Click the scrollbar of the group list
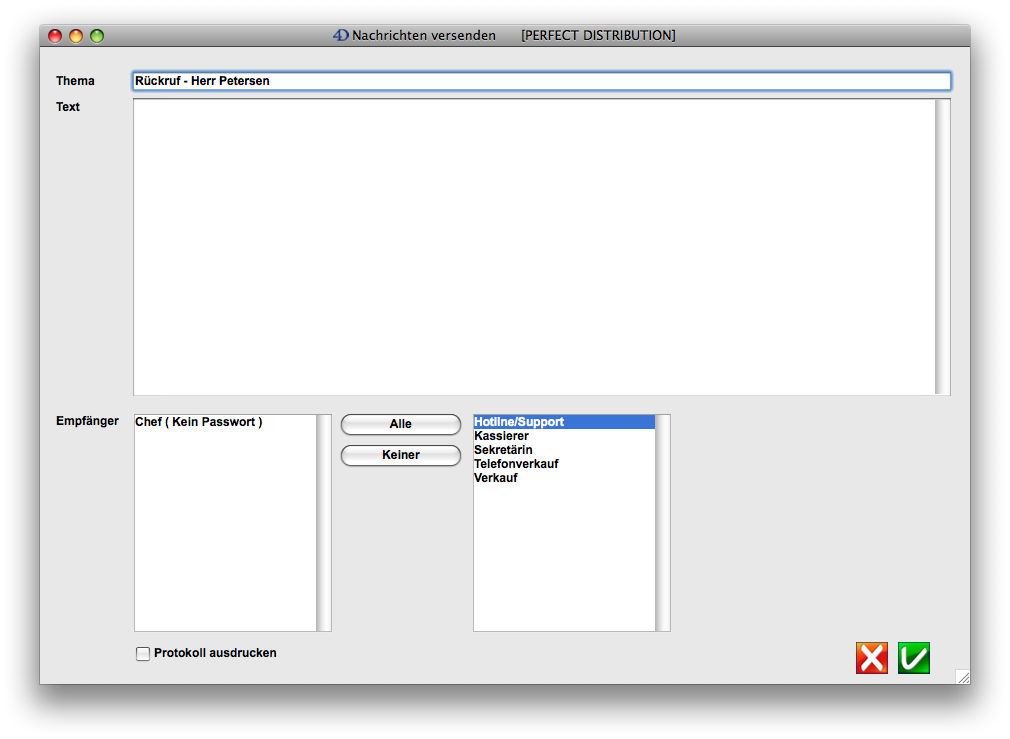The image size is (1010, 739). click(662, 522)
